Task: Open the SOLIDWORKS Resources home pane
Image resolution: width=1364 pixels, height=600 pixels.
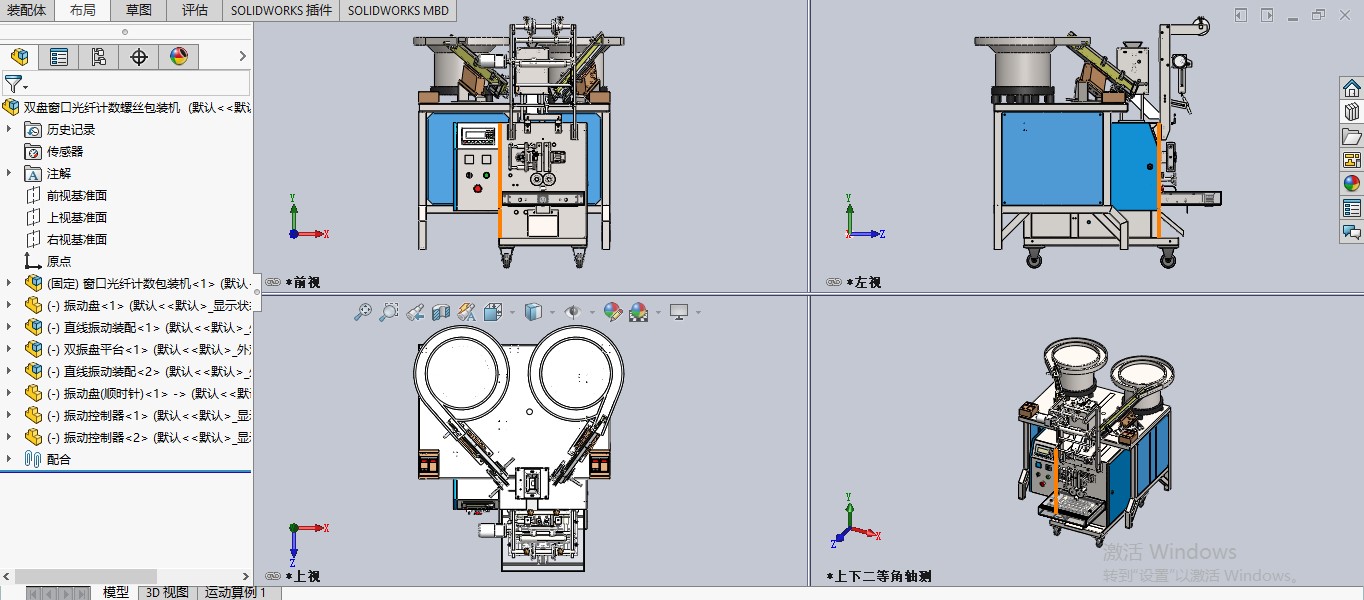Action: [1352, 89]
